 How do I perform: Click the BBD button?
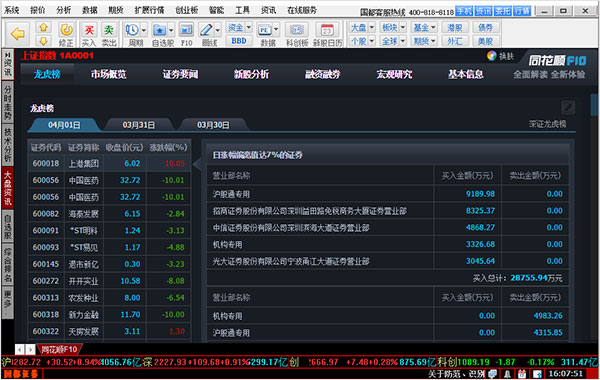point(239,41)
